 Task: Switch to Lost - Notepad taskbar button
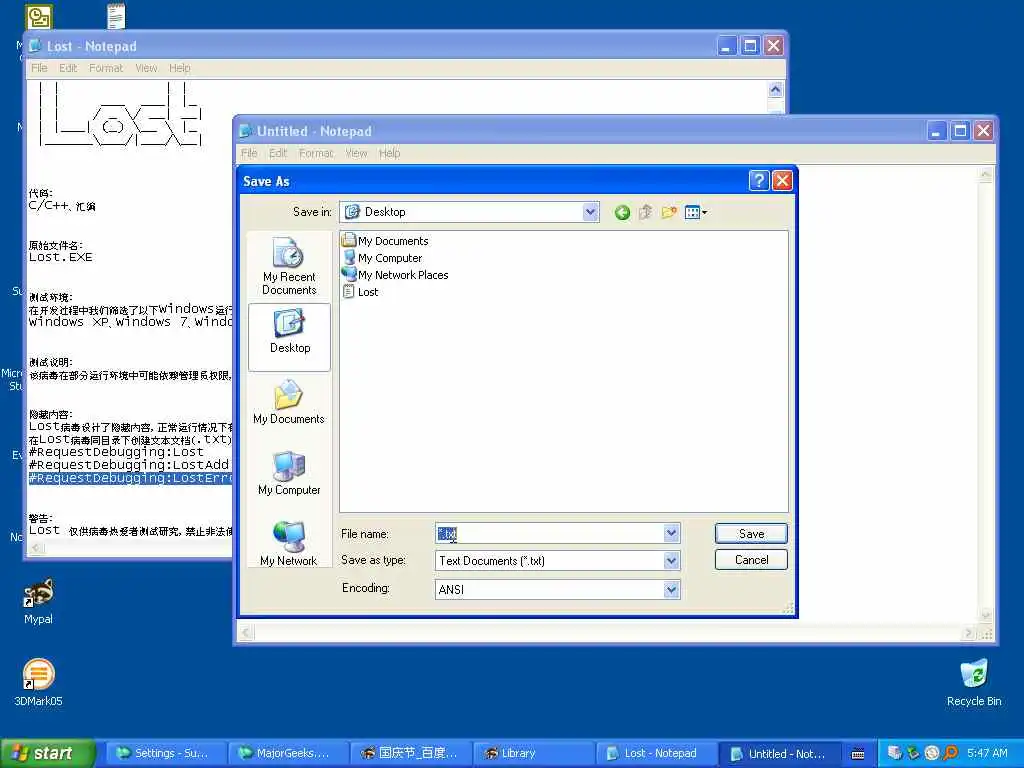(656, 754)
